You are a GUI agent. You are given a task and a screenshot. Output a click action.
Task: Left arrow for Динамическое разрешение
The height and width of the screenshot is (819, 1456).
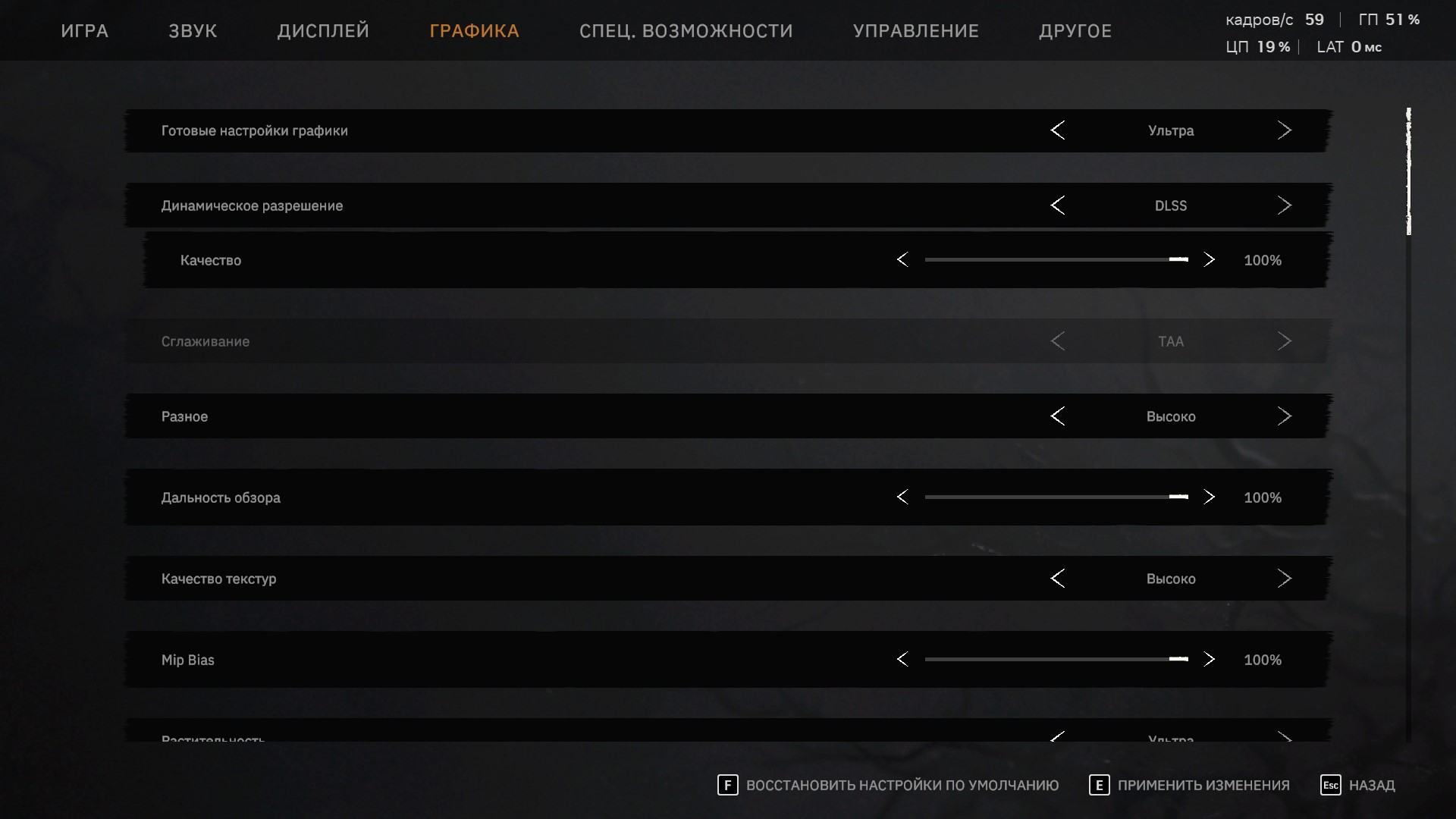[1057, 206]
